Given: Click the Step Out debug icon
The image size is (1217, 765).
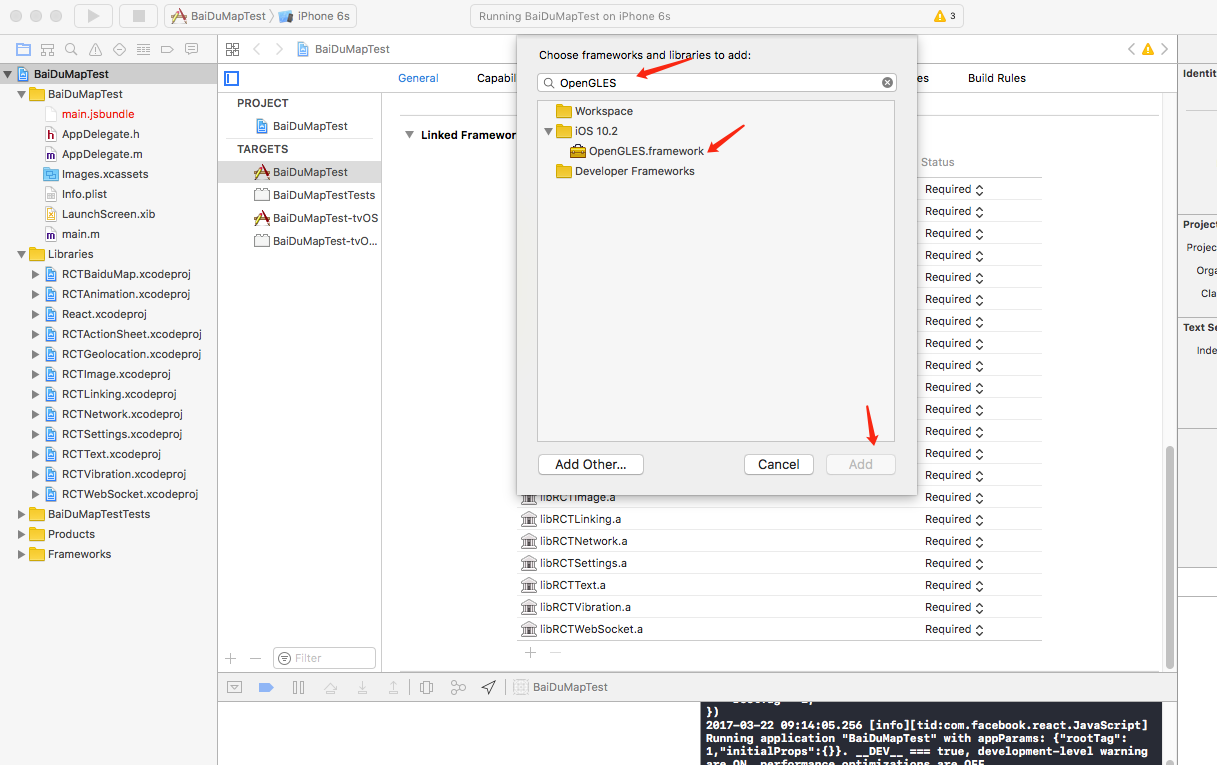Looking at the screenshot, I should point(394,687).
